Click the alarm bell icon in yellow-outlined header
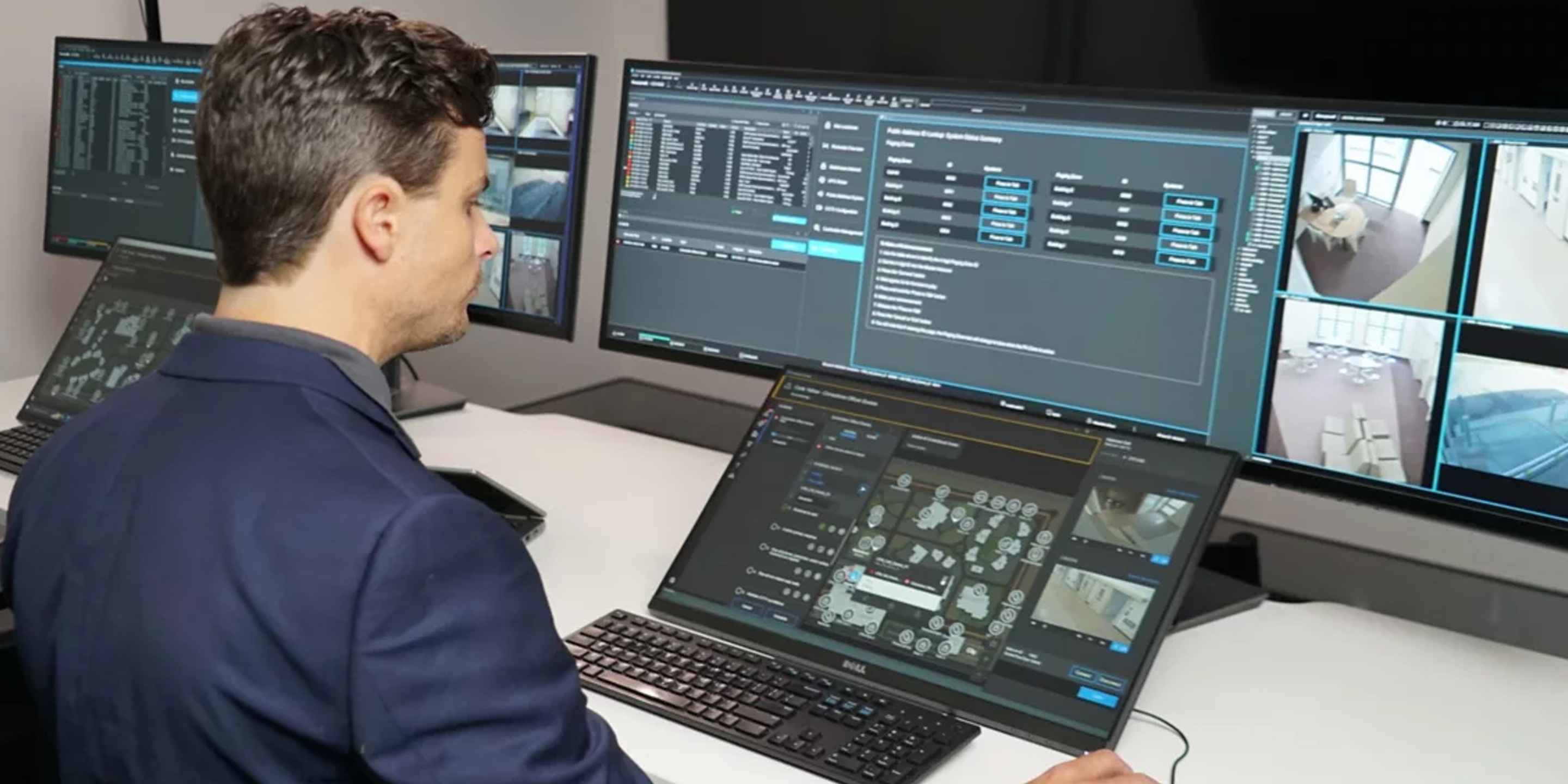This screenshot has width=1568, height=784. coord(788,387)
